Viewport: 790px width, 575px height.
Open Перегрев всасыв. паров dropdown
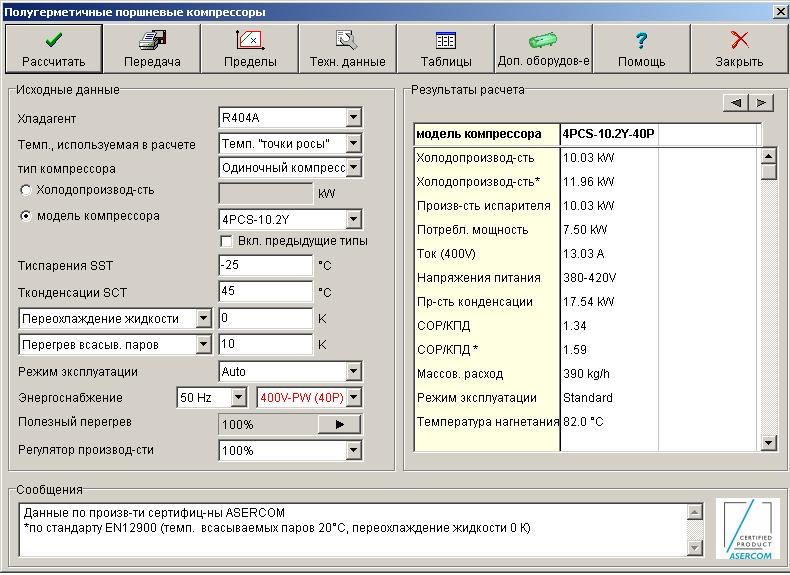pyautogui.click(x=203, y=345)
